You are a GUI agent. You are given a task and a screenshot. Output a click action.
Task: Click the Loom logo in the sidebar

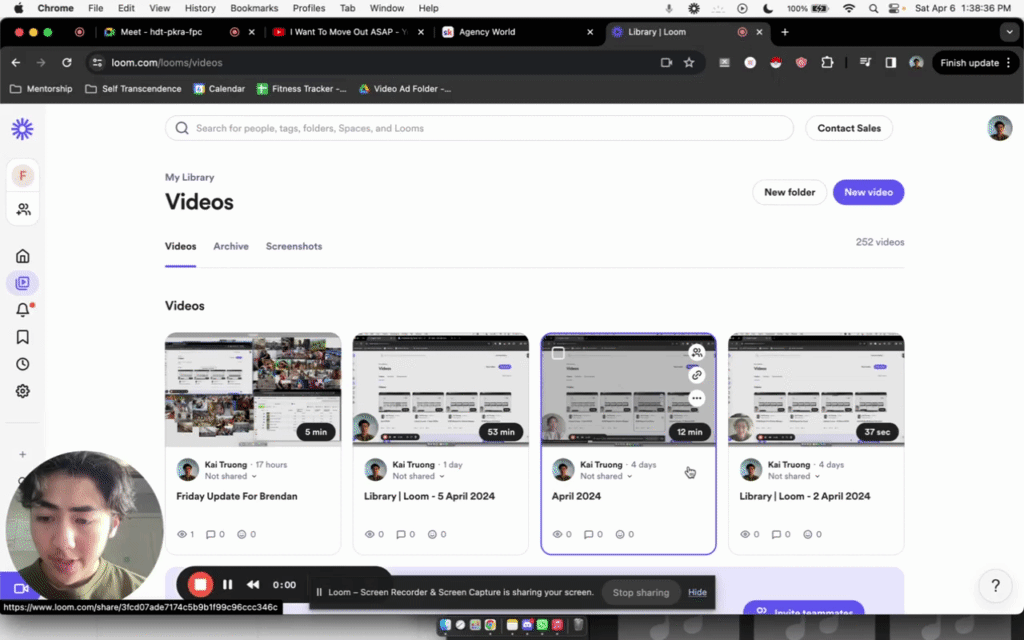22,129
